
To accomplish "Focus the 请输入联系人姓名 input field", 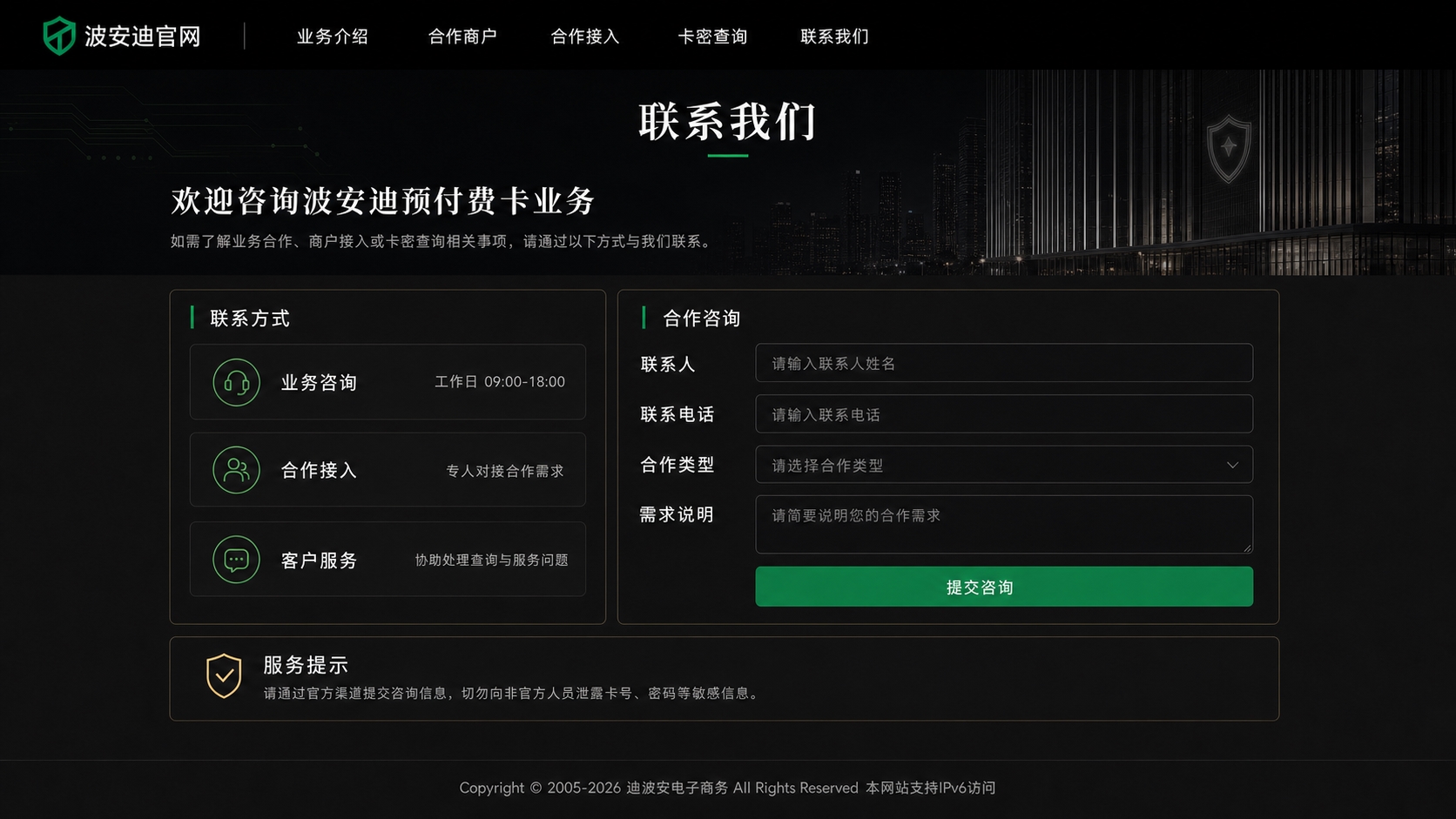I will 1004,363.
